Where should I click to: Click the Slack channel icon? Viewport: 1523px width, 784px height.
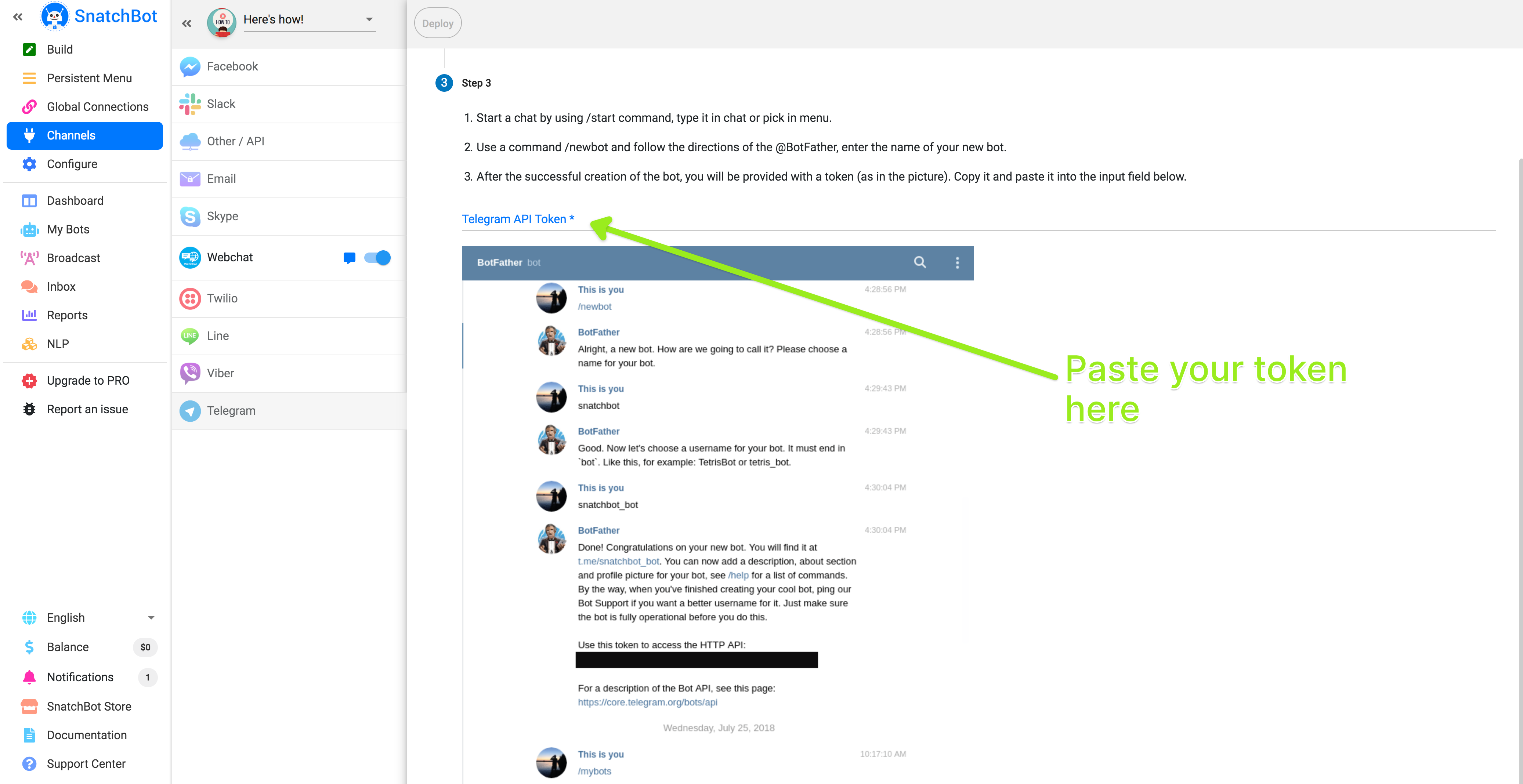click(190, 104)
